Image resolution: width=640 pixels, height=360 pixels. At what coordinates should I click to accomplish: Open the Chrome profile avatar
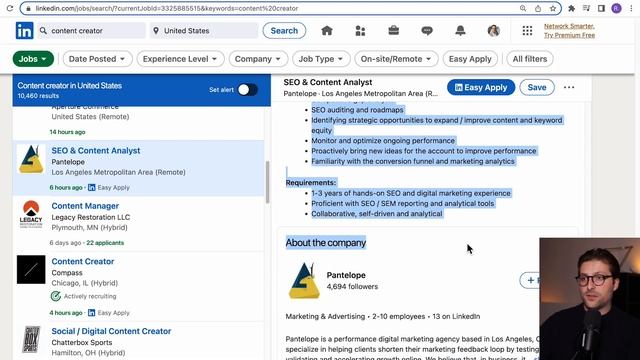pyautogui.click(x=616, y=8)
